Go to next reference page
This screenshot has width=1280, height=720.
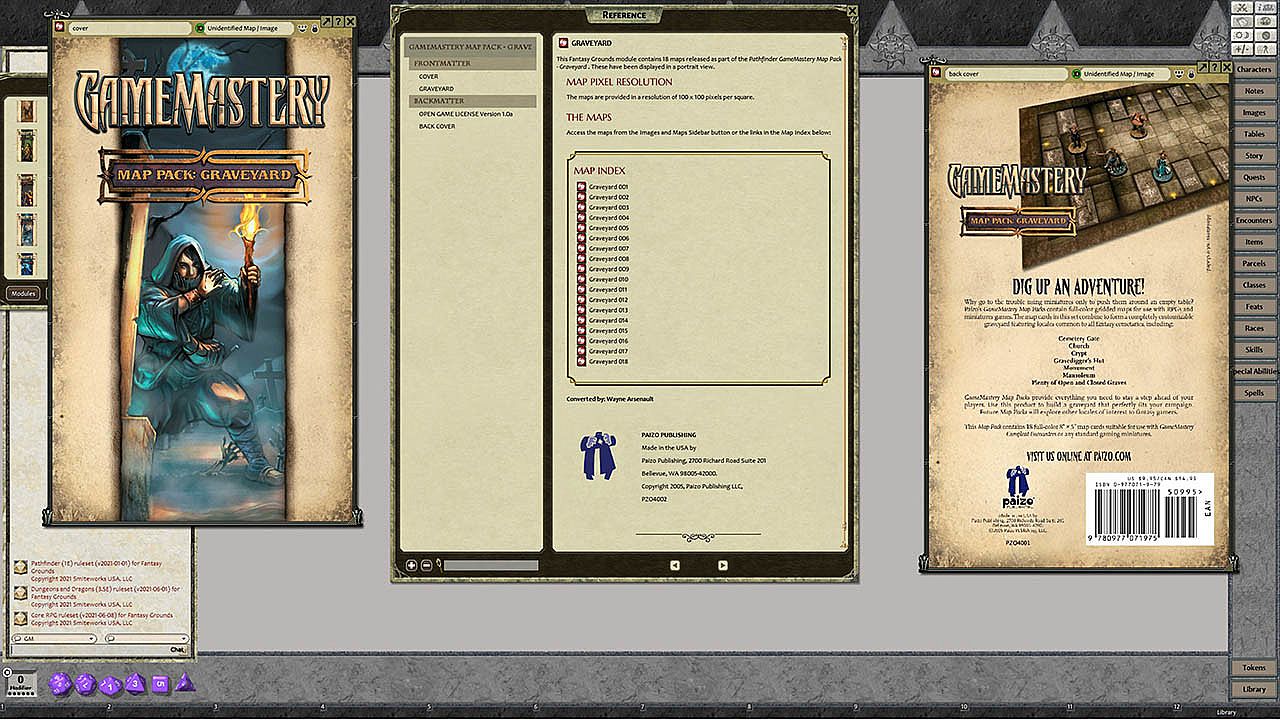723,565
